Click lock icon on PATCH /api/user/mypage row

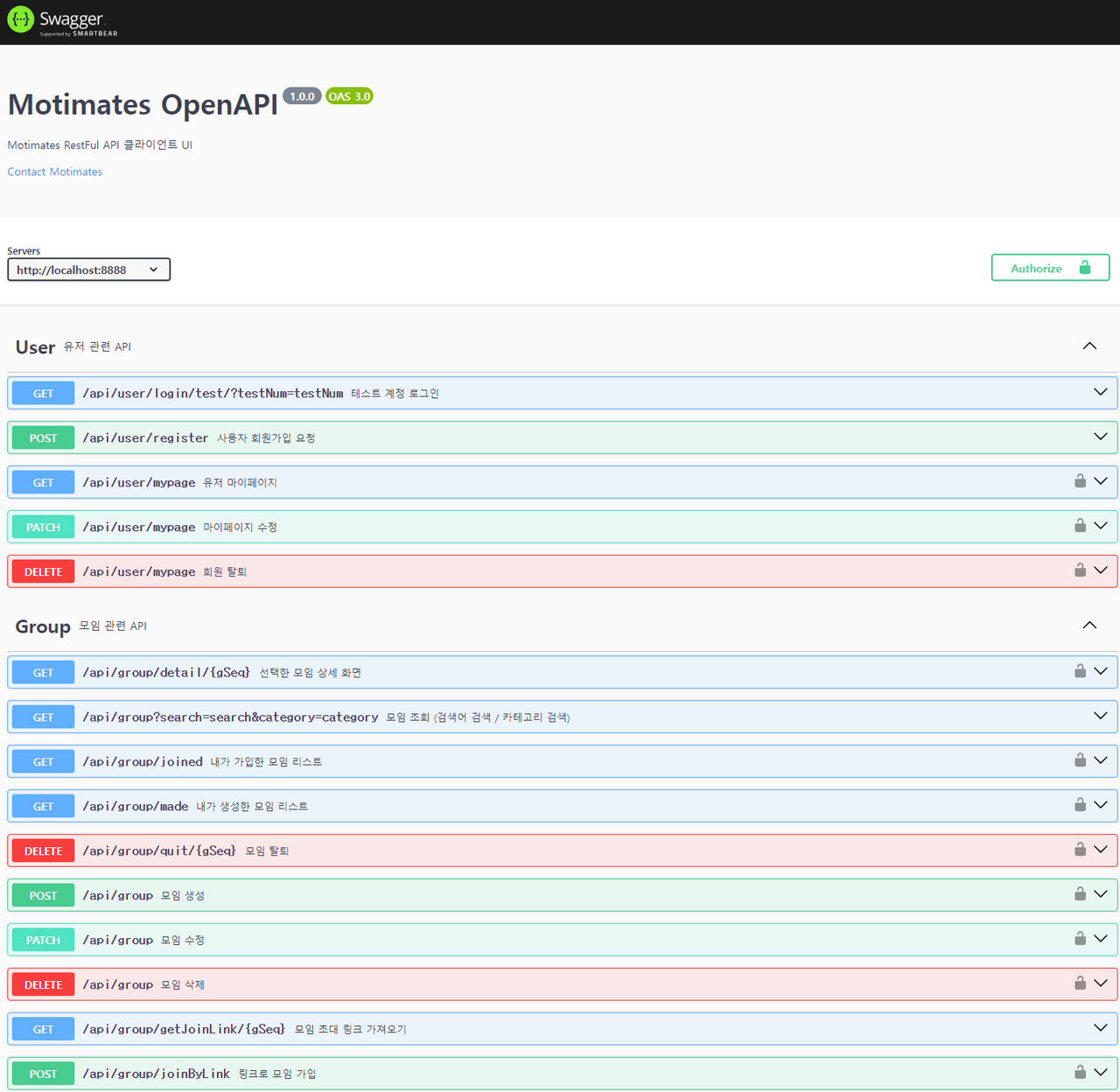tap(1080, 526)
